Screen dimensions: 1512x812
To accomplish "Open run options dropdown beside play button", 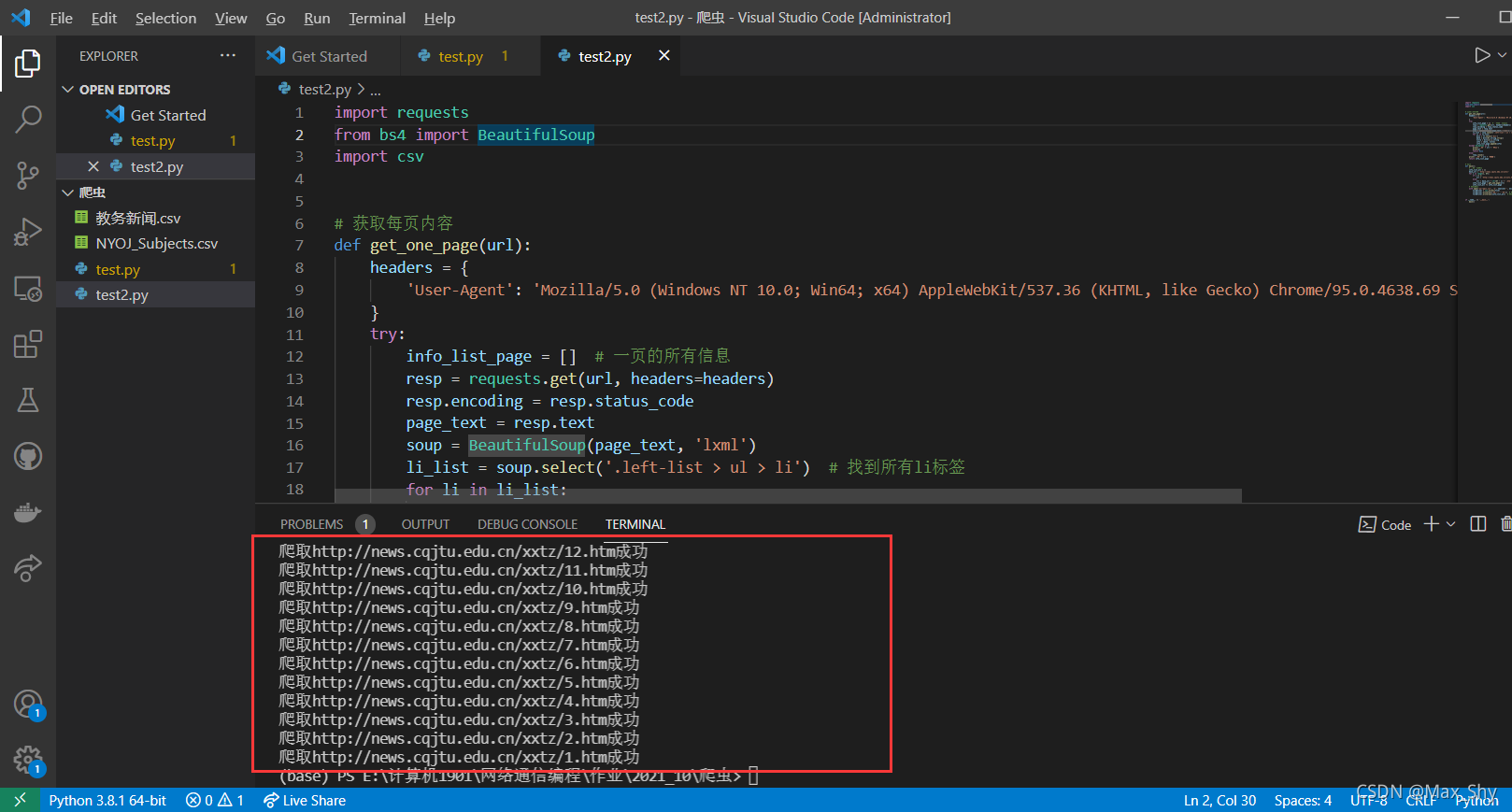I will (1502, 56).
